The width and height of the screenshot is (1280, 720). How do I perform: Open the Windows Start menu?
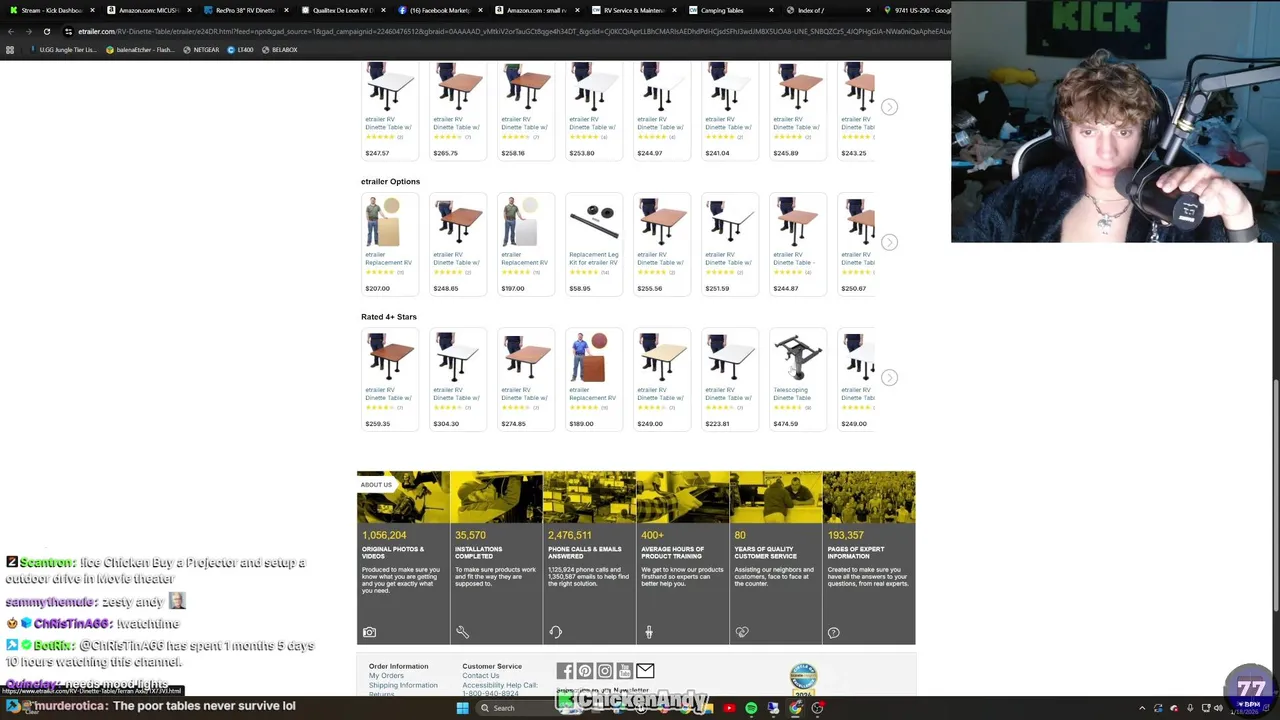pyautogui.click(x=462, y=708)
